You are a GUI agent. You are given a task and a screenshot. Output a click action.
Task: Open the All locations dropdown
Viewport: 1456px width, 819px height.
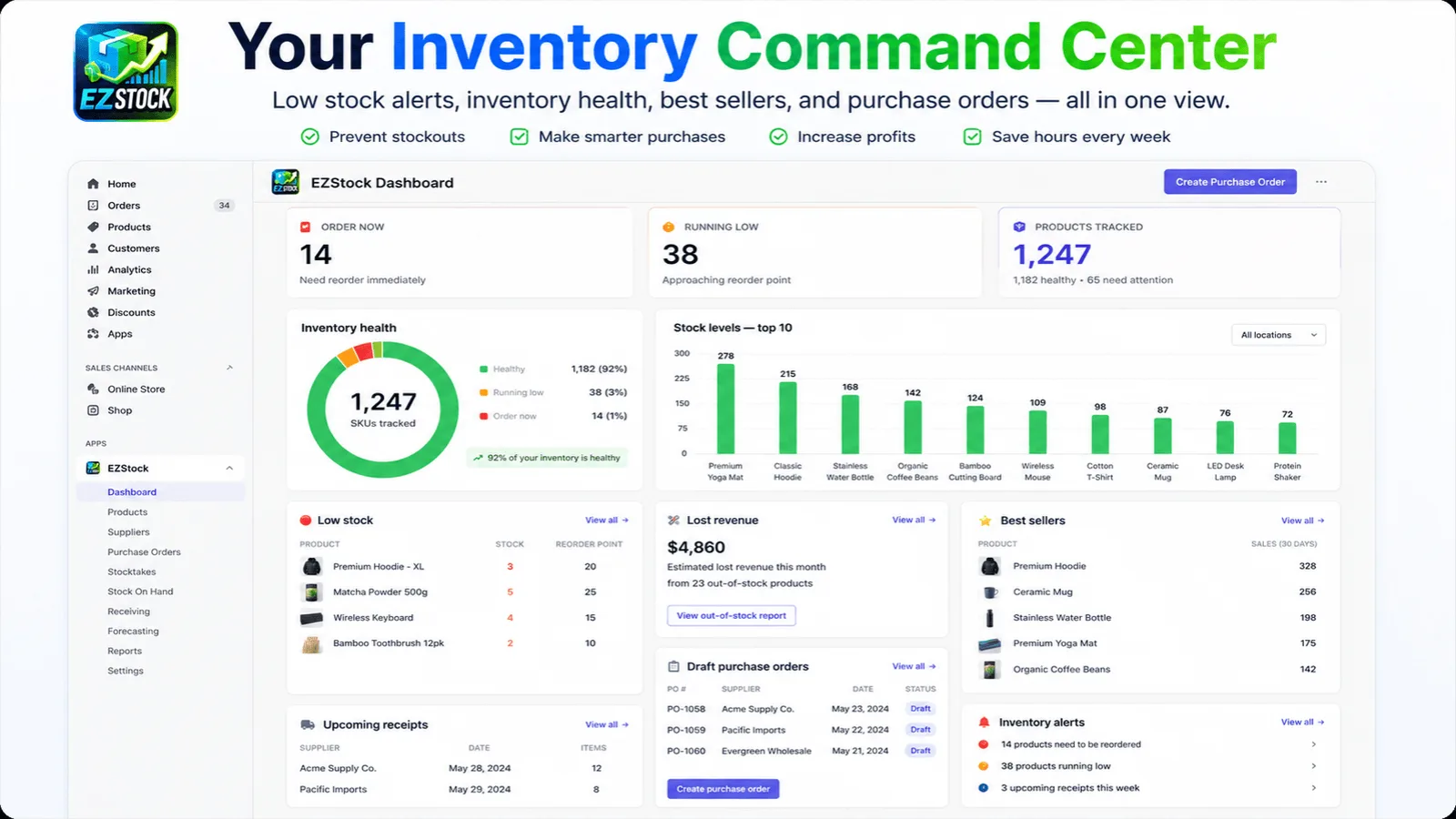point(1279,335)
